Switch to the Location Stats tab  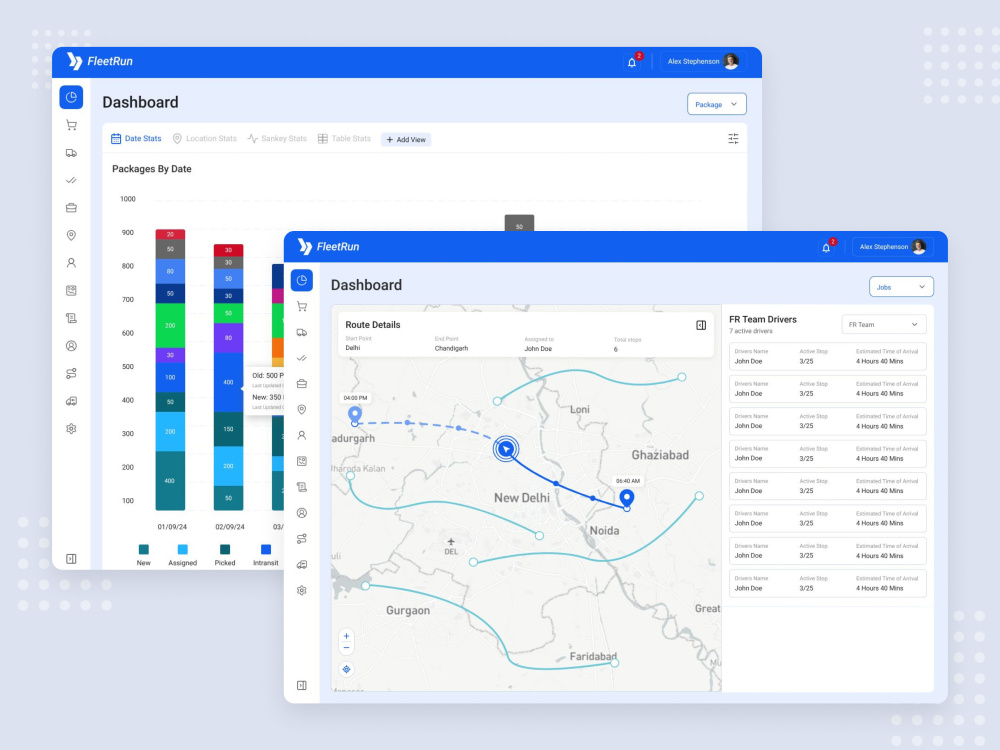point(205,138)
